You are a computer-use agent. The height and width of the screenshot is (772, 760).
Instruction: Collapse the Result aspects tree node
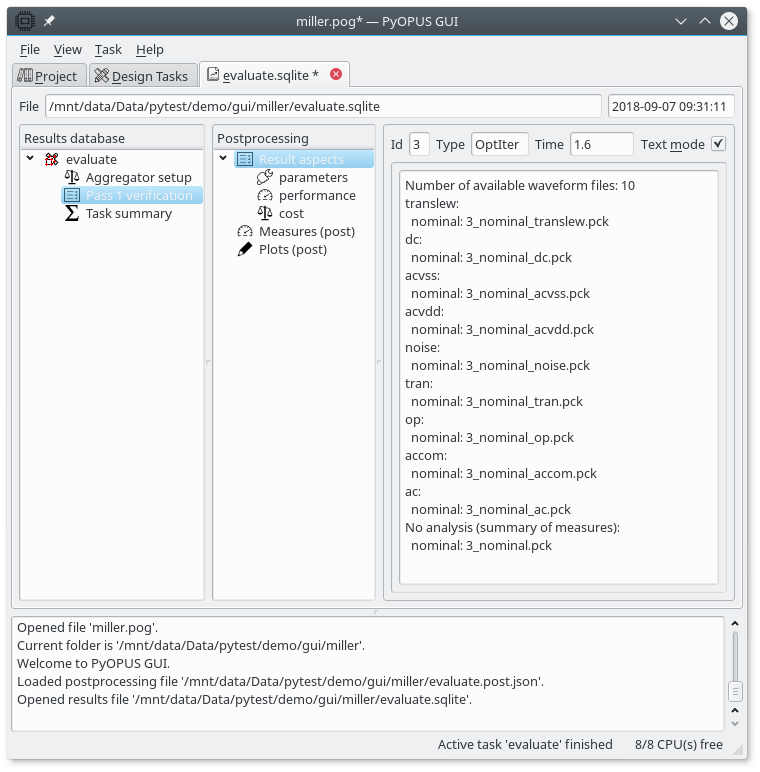[223, 159]
